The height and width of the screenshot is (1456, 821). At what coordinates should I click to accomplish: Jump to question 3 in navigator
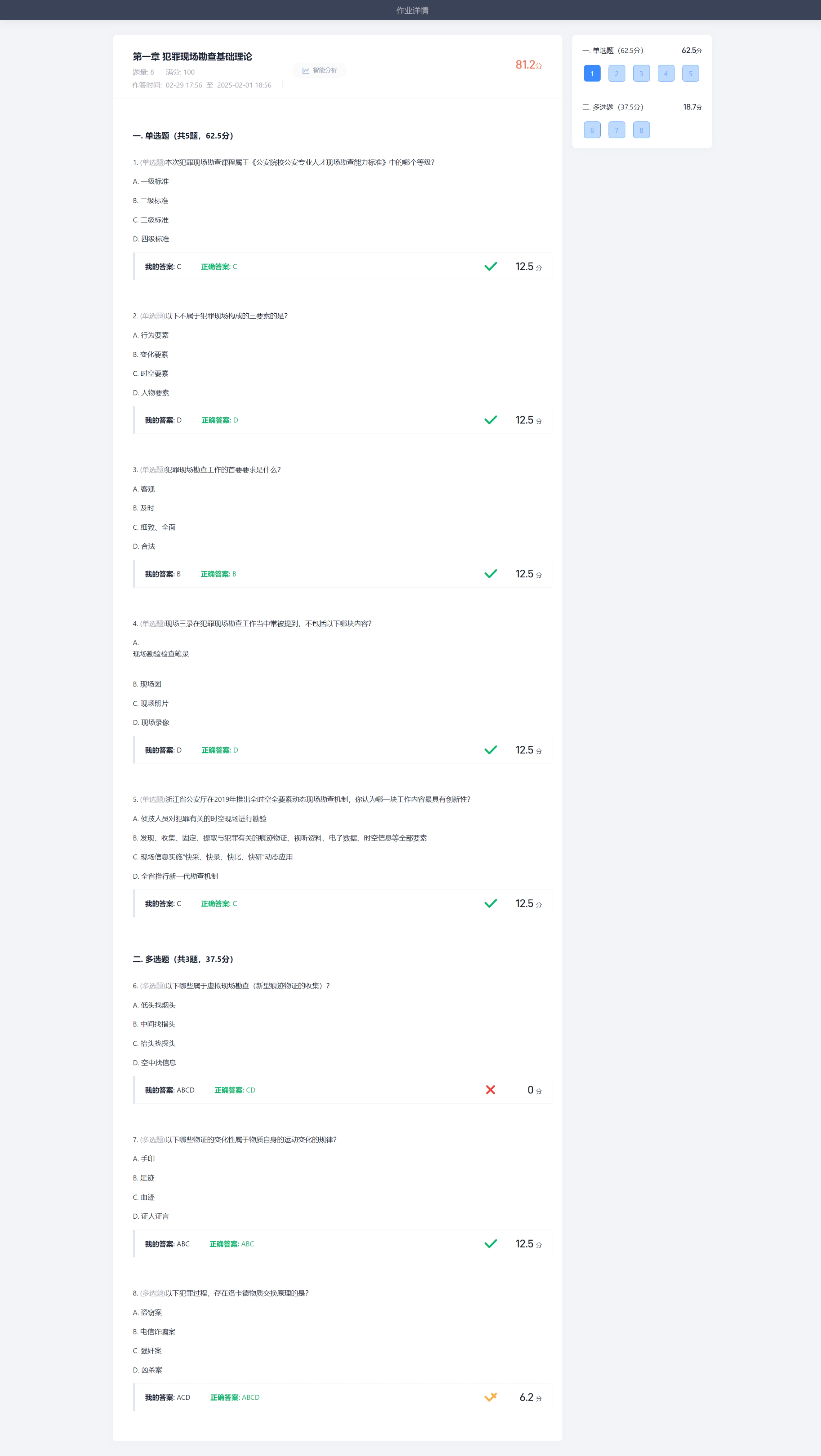point(641,73)
